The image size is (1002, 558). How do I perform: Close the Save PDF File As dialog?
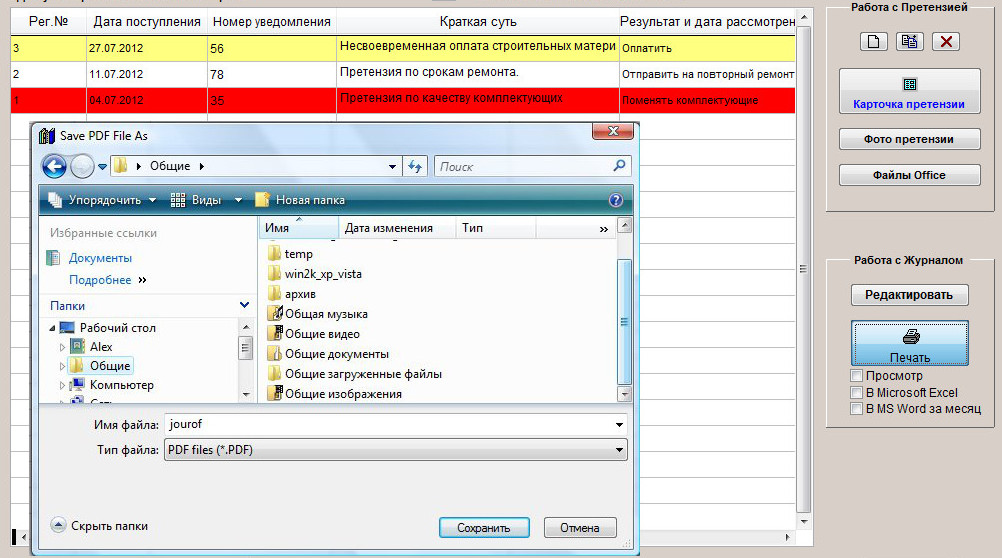point(613,131)
